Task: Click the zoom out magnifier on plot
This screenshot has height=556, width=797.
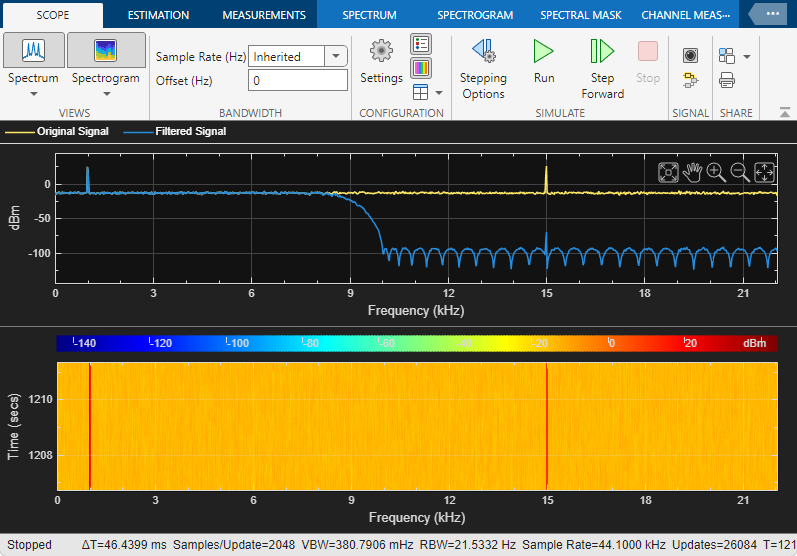Action: coord(740,172)
